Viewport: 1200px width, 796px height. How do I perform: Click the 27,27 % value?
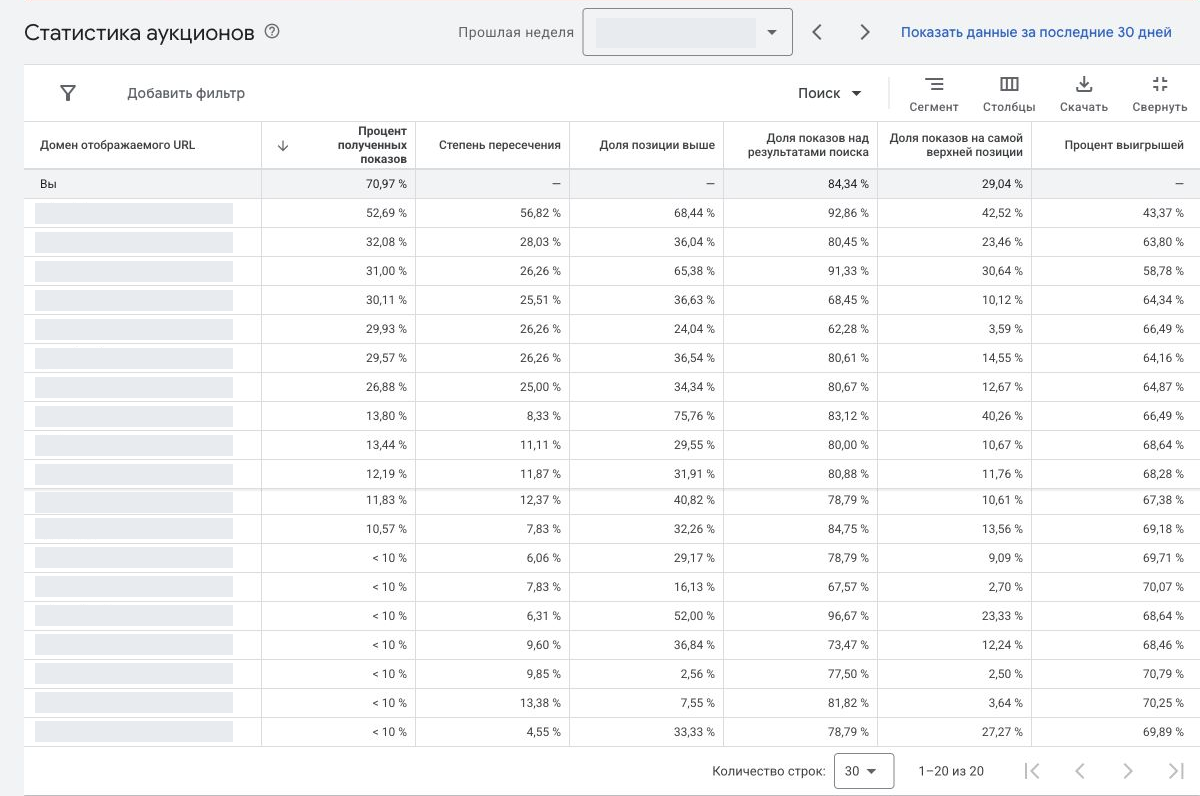(x=1003, y=732)
